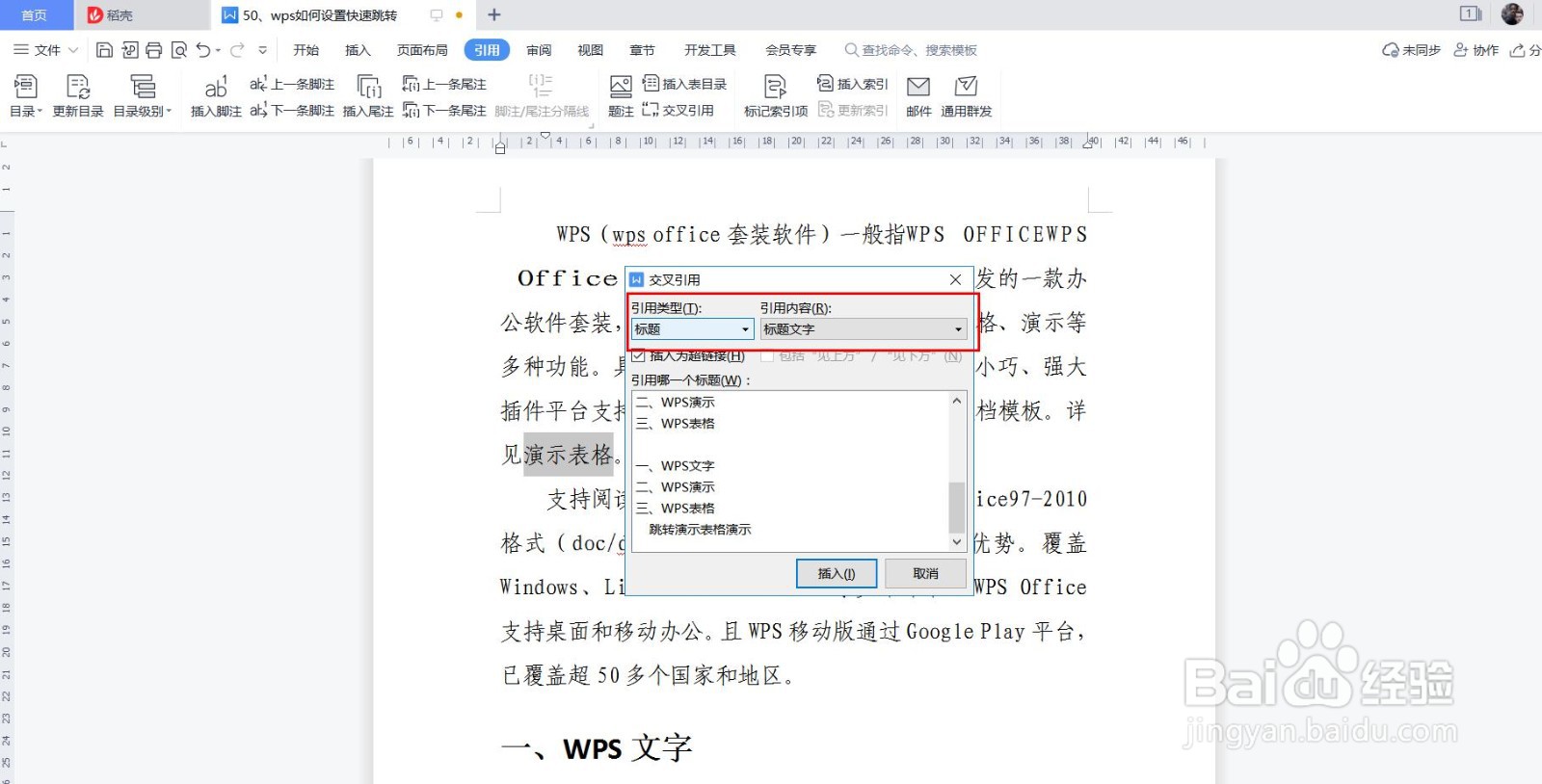Click 取消 cancel button in dialog

925,573
